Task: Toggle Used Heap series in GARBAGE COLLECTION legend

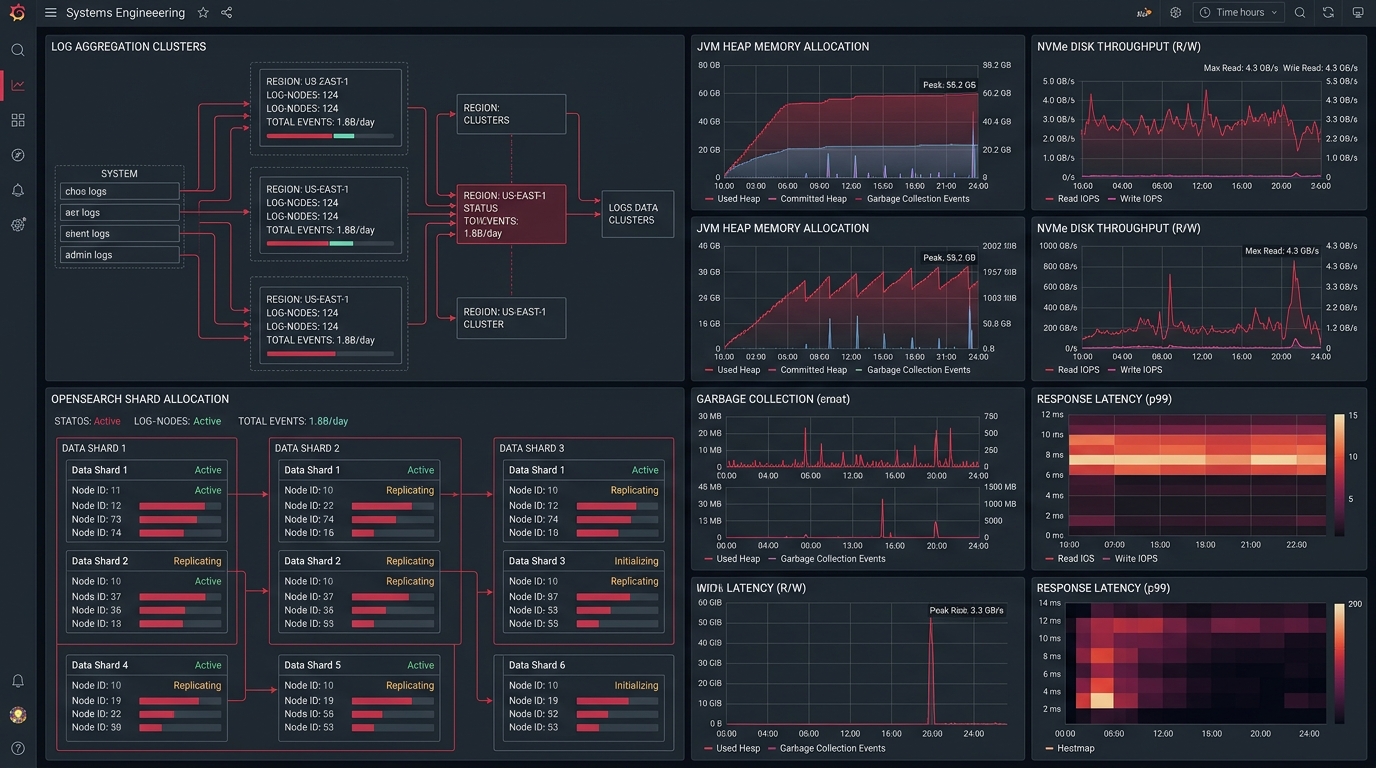Action: pyautogui.click(x=732, y=559)
